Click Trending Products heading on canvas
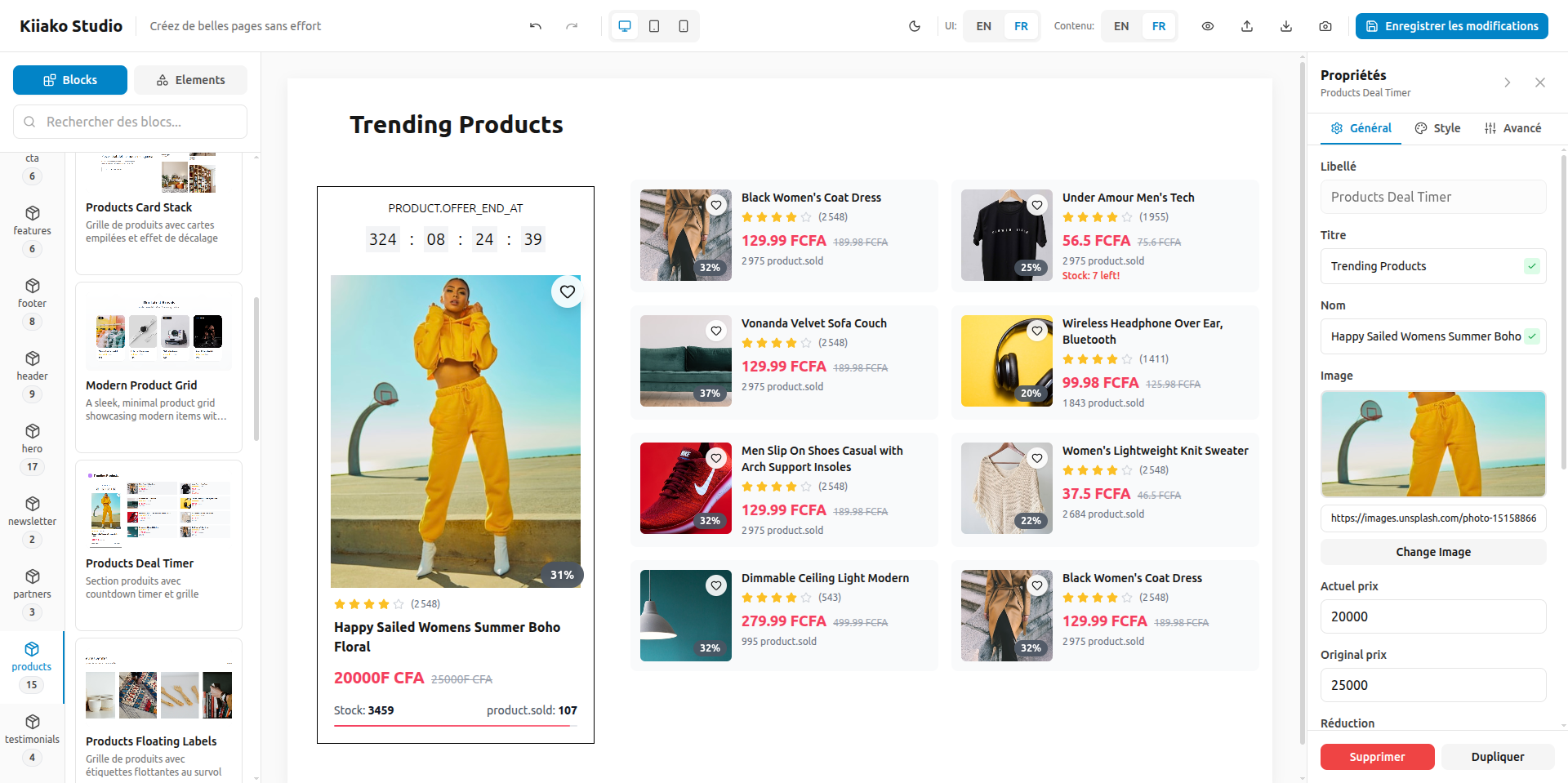Screen dimensions: 1568x783 pos(457,124)
